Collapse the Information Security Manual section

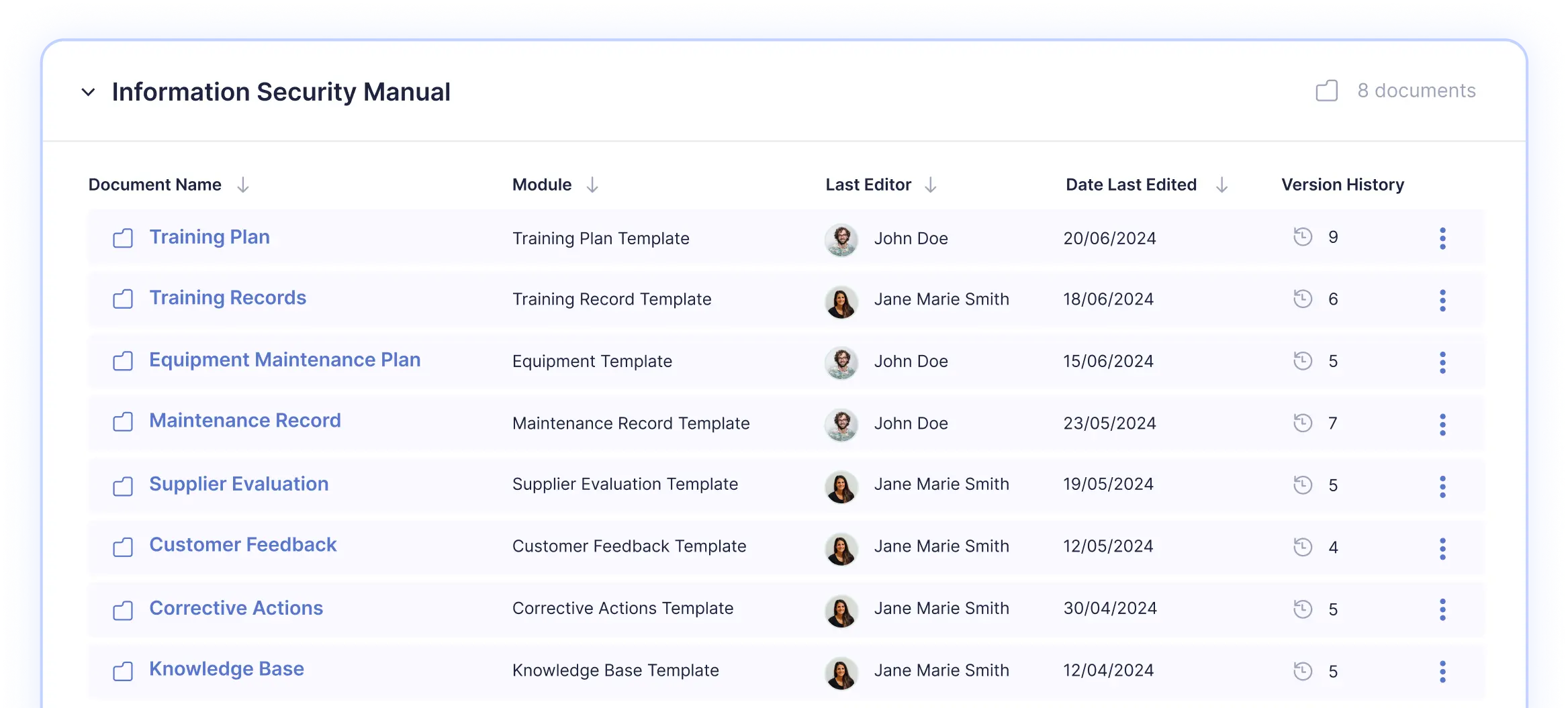(x=89, y=92)
